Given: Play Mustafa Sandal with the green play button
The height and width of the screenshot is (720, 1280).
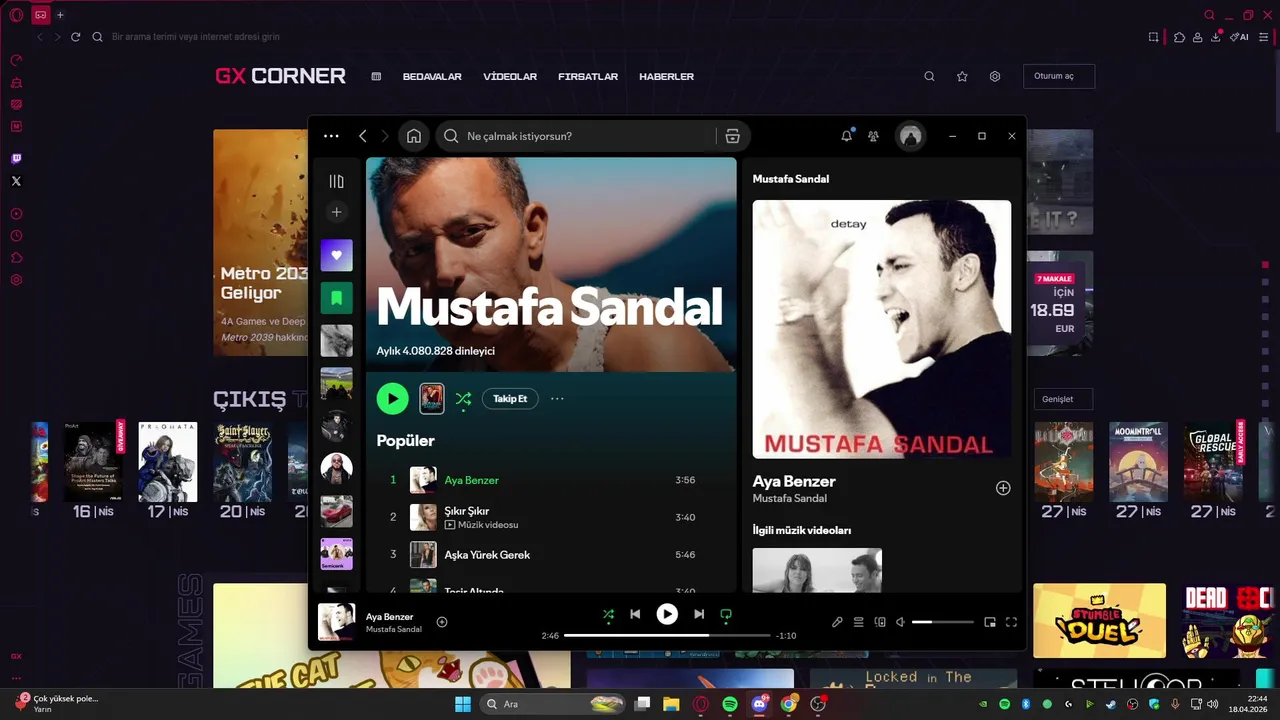Looking at the screenshot, I should [392, 399].
